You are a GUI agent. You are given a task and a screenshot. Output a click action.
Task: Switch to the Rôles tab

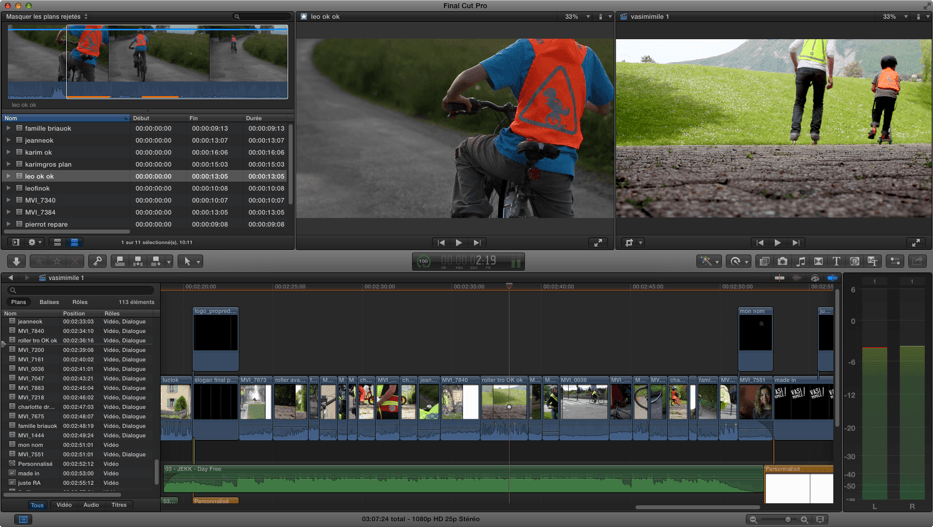pyautogui.click(x=80, y=302)
